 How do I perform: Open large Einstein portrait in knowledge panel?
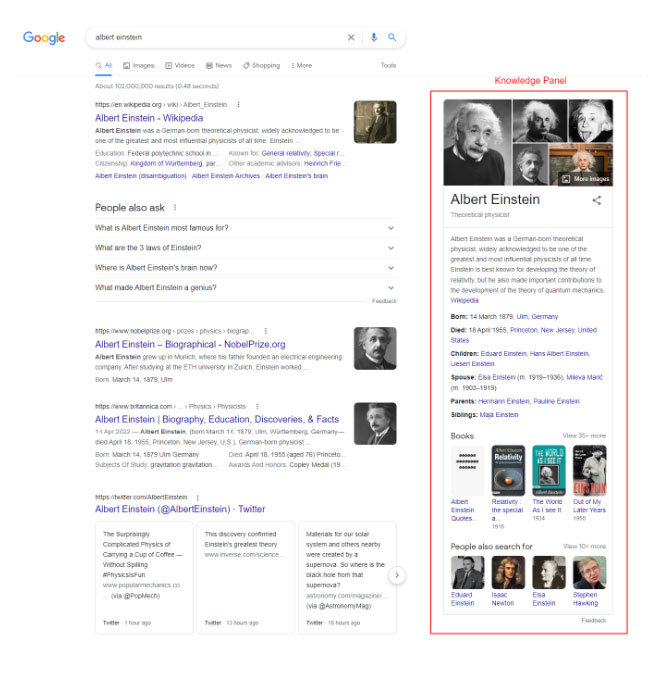tap(477, 142)
